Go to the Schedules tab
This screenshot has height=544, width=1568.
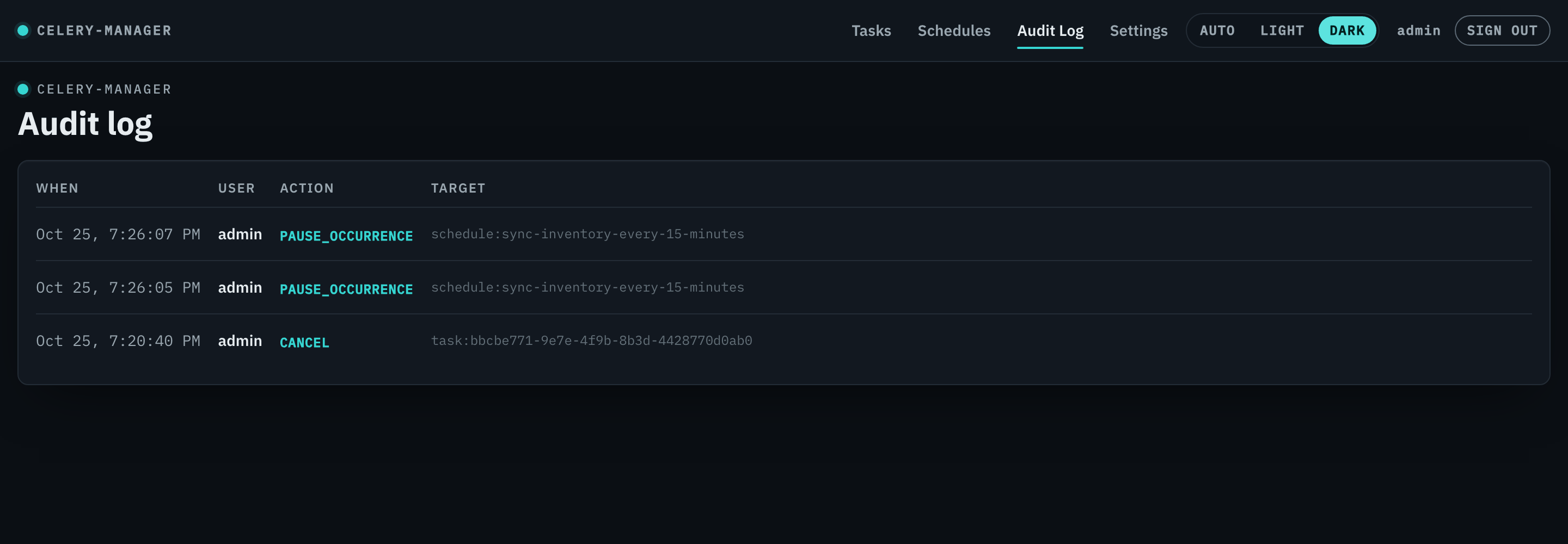coord(954,30)
